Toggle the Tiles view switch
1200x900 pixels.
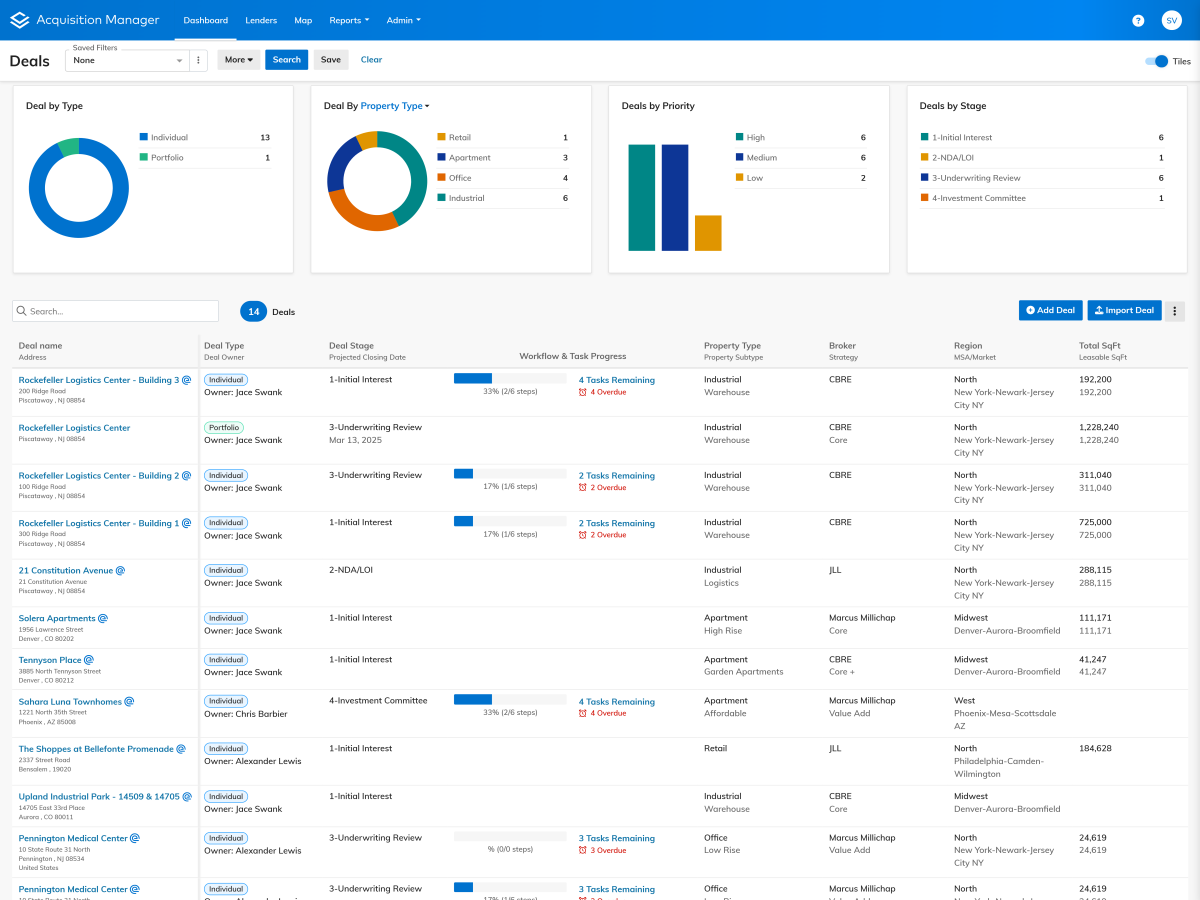[x=1156, y=61]
